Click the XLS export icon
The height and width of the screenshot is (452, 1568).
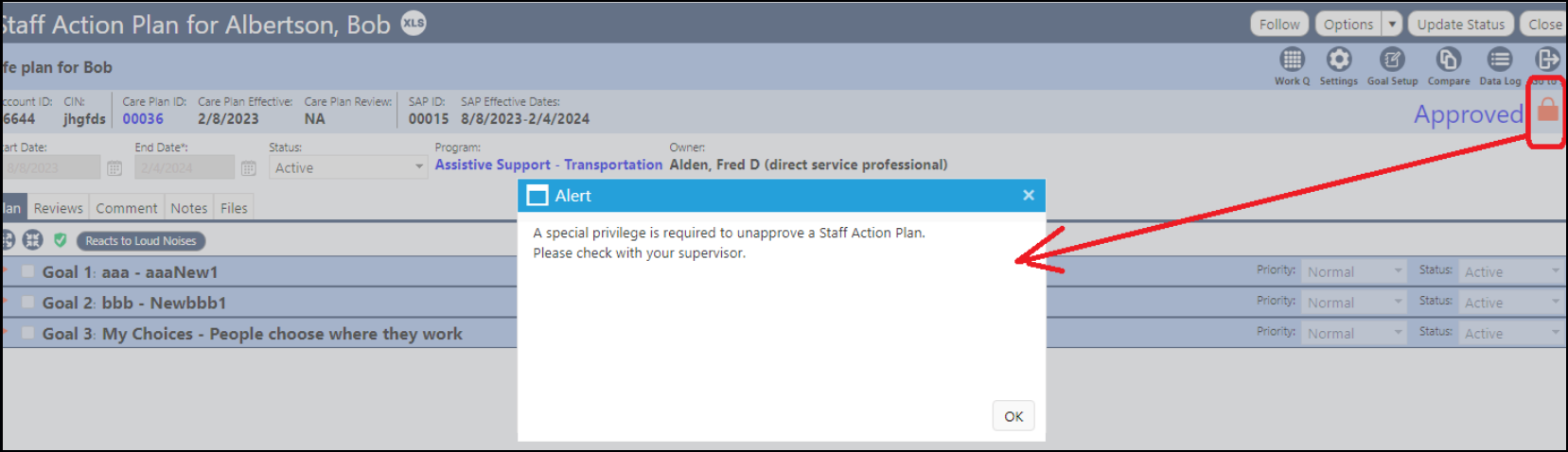(414, 23)
